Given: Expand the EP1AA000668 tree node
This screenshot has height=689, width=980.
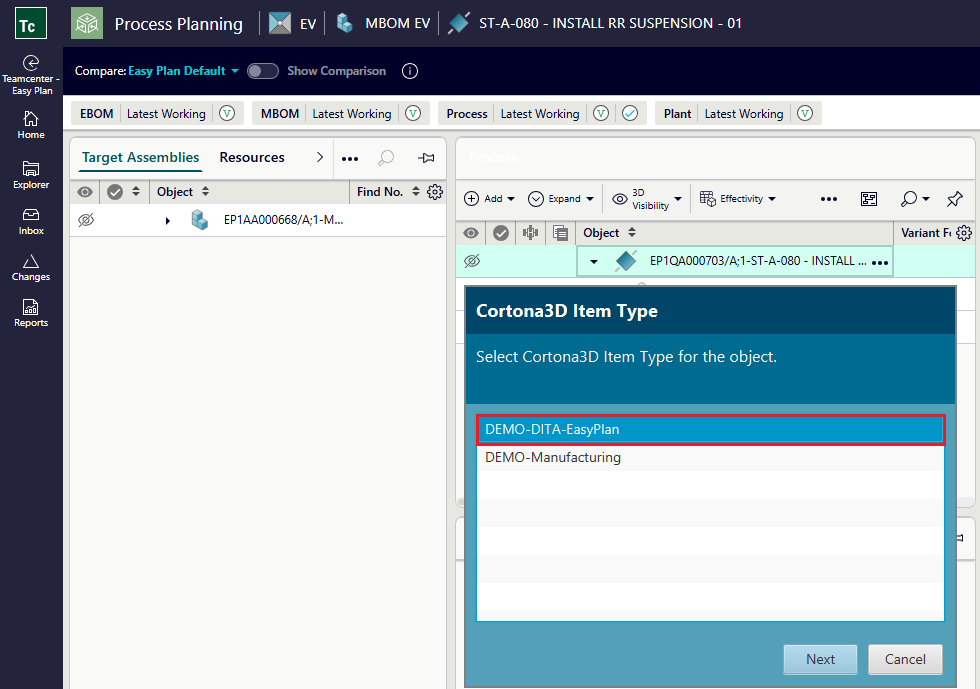Looking at the screenshot, I should (168, 220).
